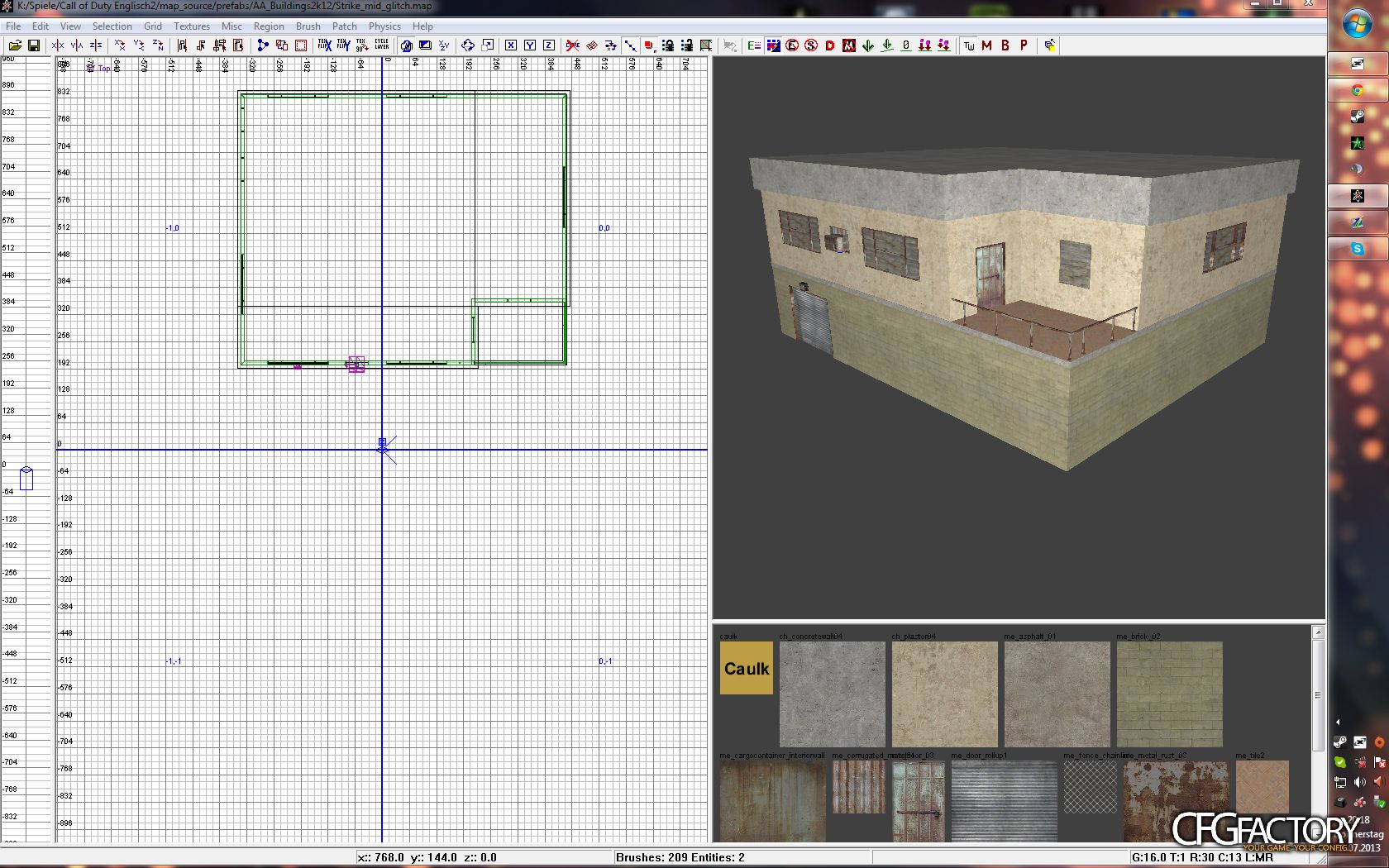Open Google Chrome from the taskbar

coord(1357,90)
